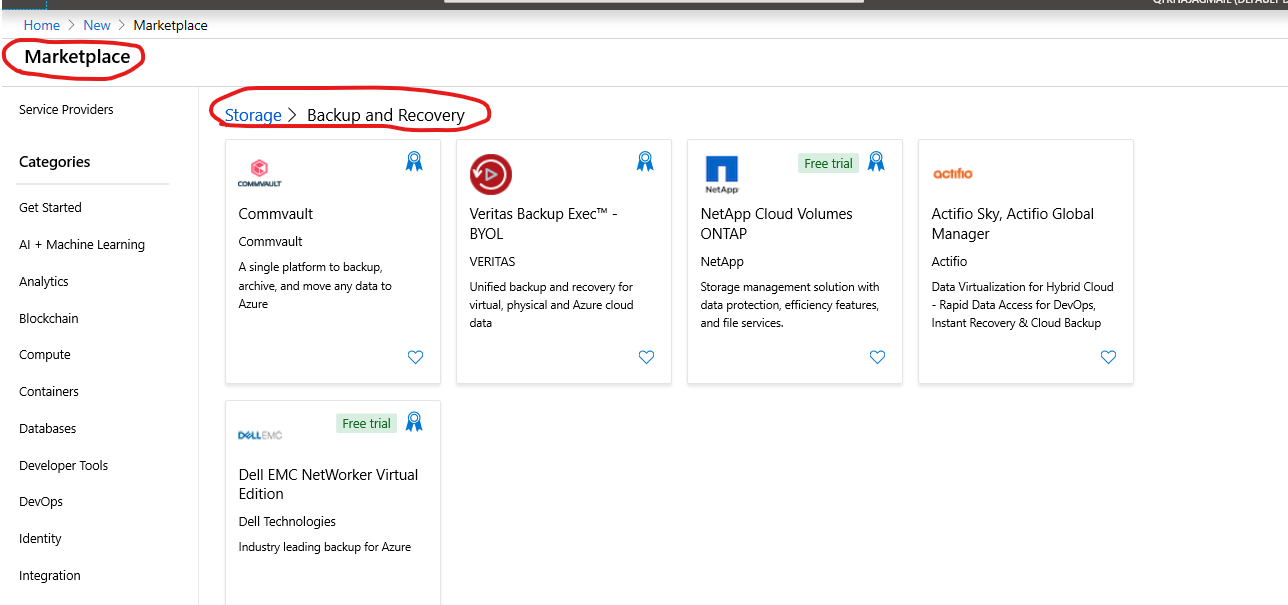The image size is (1288, 605).
Task: Open the Veritas Backup Exec BYOL title
Action: click(544, 224)
